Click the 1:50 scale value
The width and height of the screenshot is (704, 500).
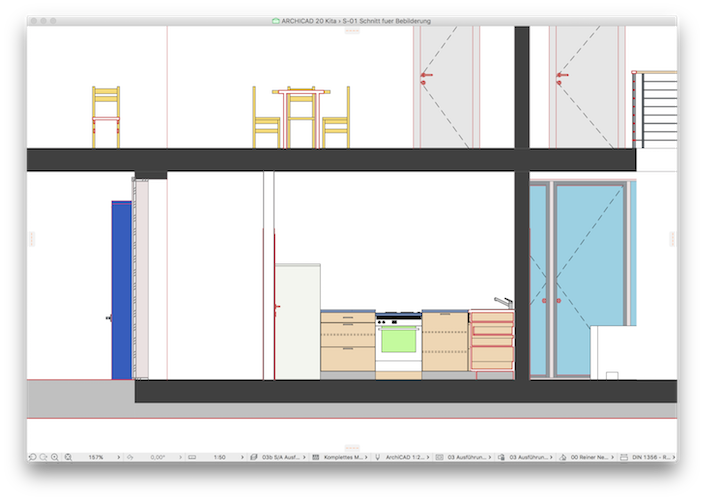(220, 457)
